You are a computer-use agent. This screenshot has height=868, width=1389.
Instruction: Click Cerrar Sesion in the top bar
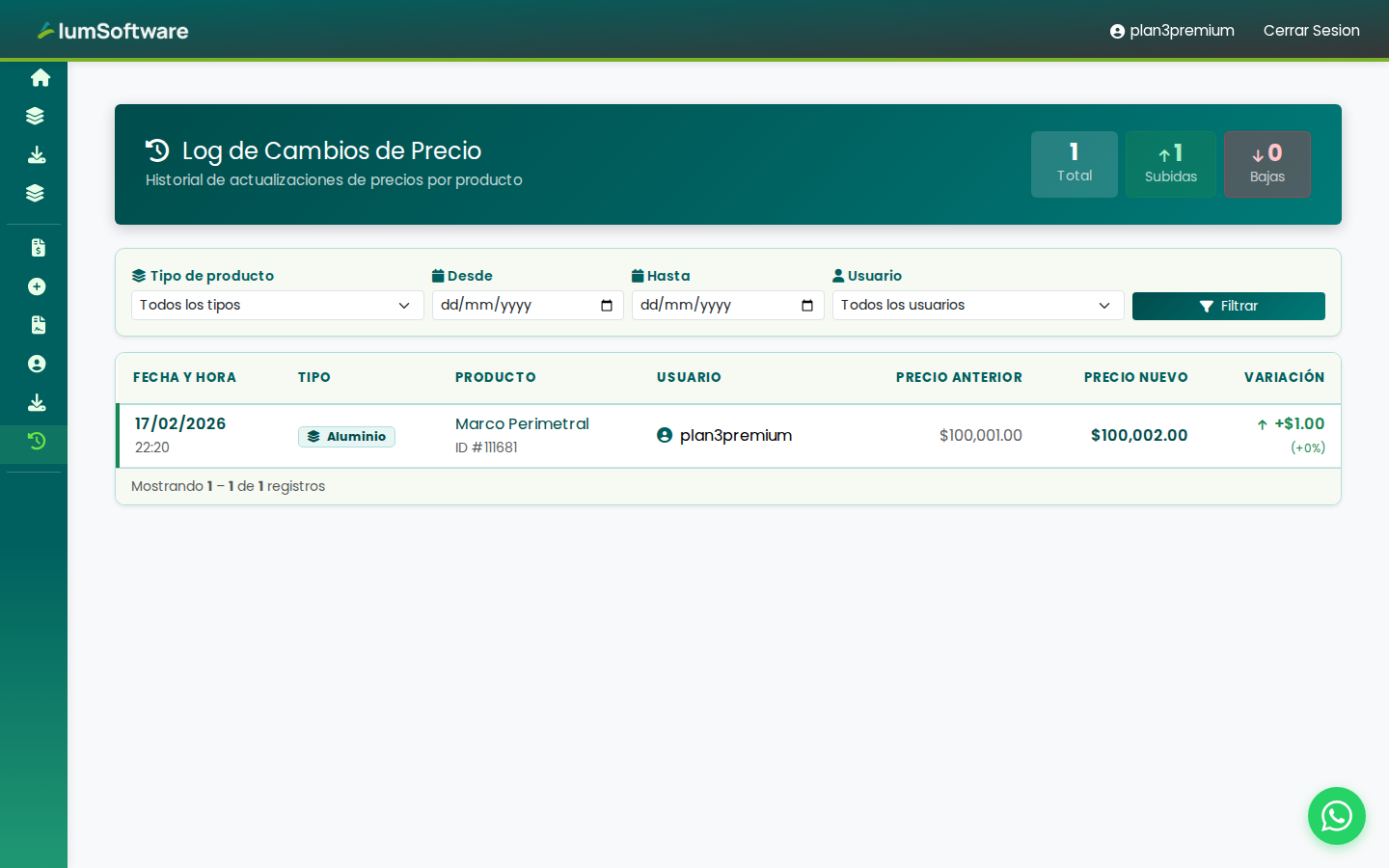pyautogui.click(x=1311, y=30)
